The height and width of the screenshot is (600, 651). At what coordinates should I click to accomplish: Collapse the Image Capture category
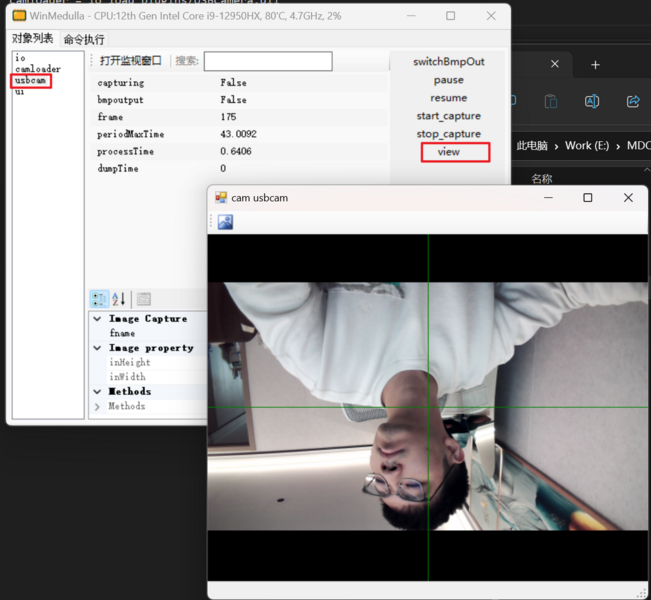[97, 318]
